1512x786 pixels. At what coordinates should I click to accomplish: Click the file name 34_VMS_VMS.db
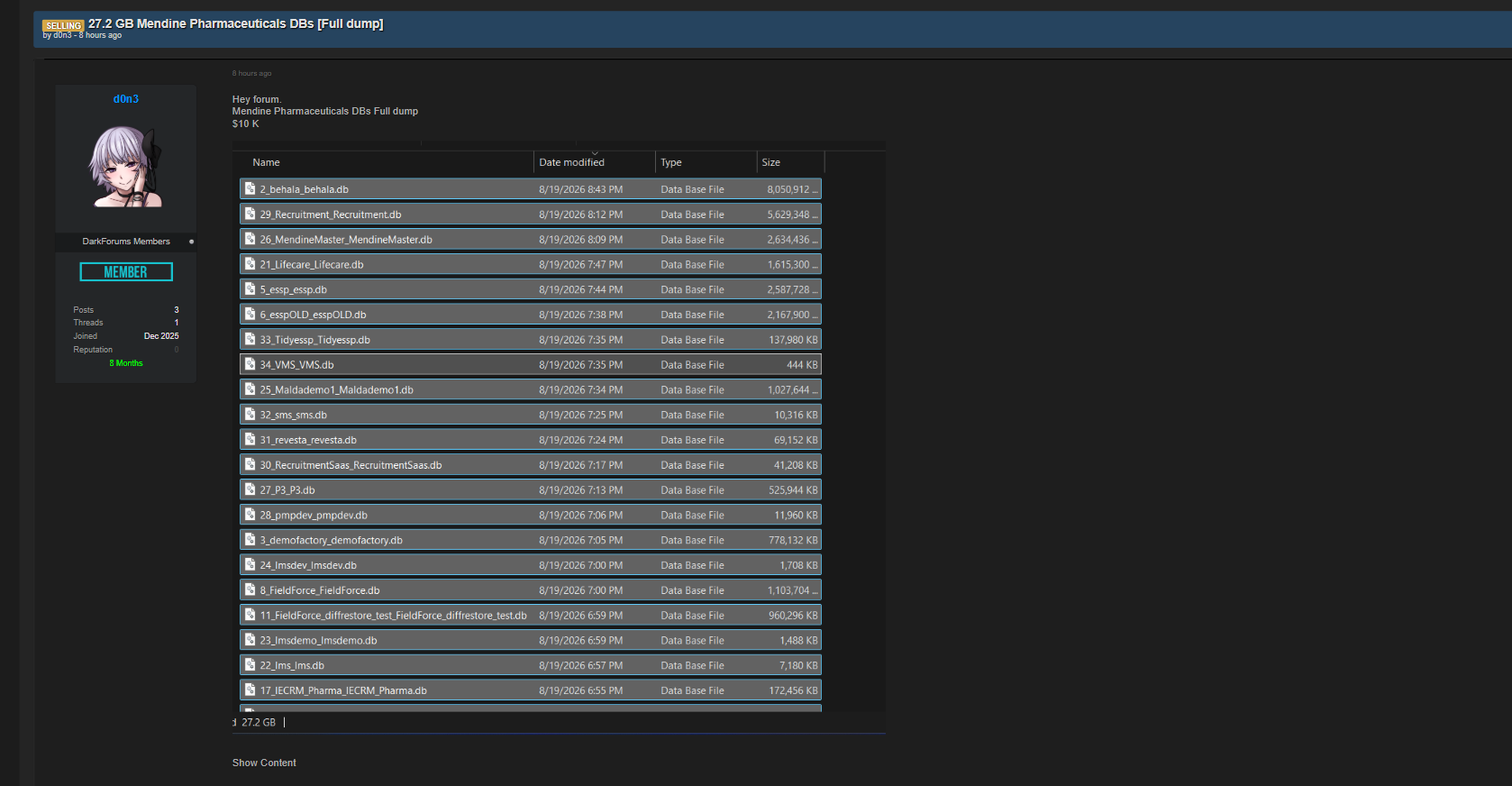pyautogui.click(x=297, y=365)
